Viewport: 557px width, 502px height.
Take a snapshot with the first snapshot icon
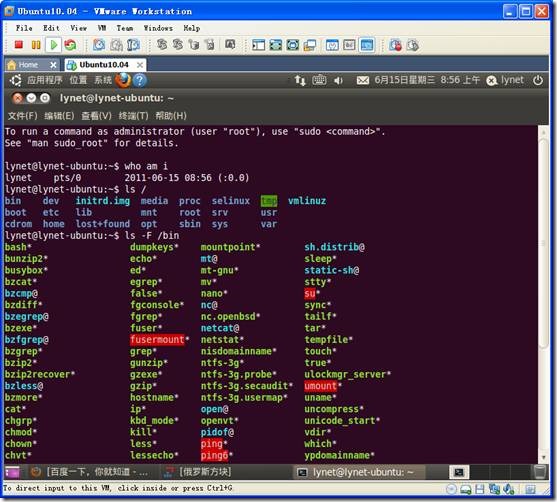click(99, 45)
